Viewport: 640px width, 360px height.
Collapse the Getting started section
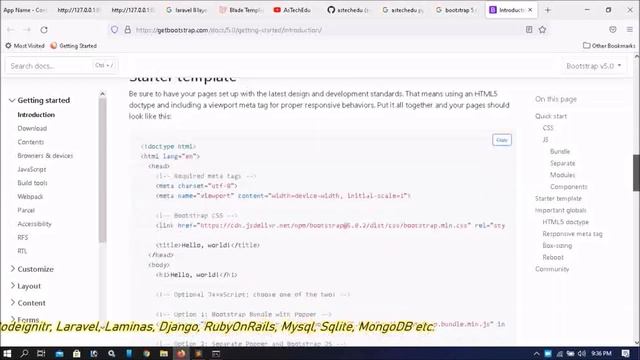(x=40, y=100)
